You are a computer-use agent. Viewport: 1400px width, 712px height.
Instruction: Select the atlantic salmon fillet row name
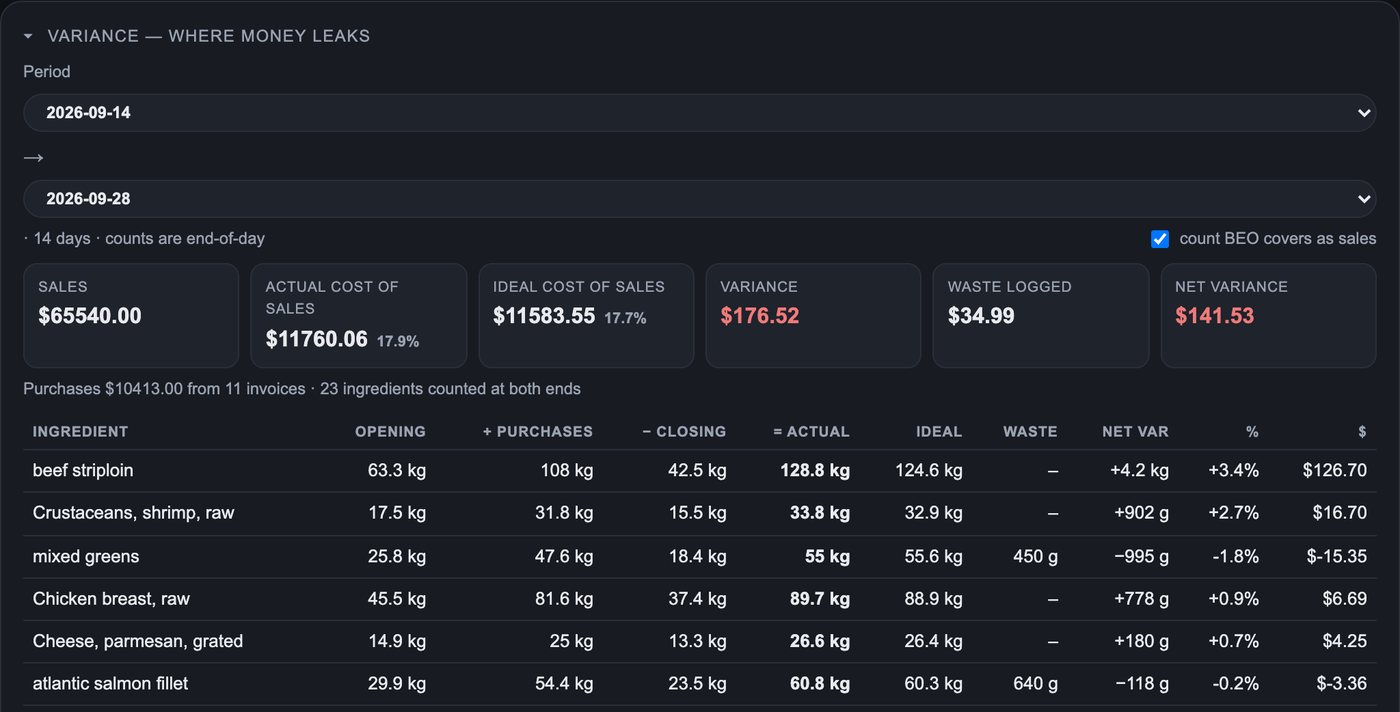click(110, 684)
